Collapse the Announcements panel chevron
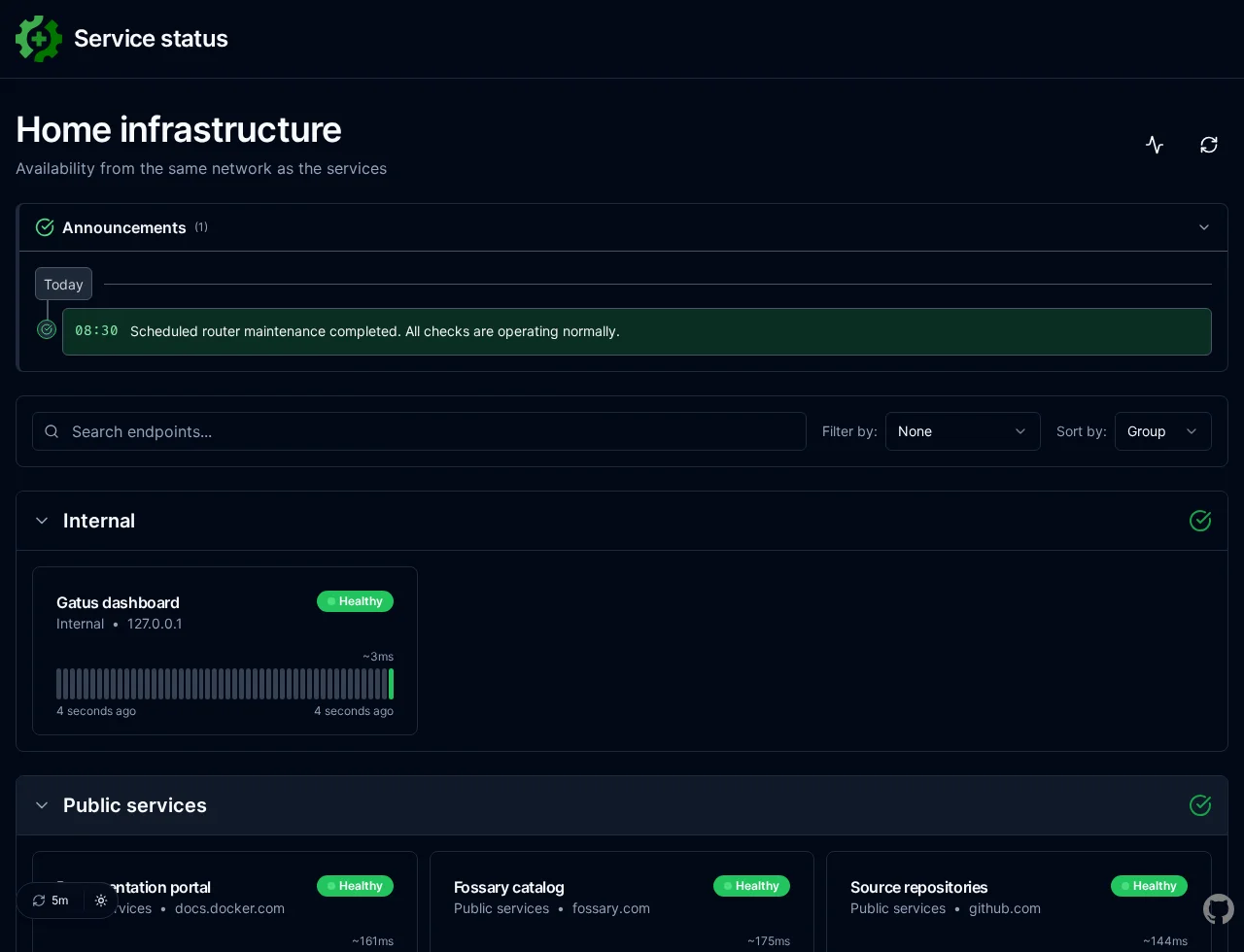 pyautogui.click(x=1204, y=227)
